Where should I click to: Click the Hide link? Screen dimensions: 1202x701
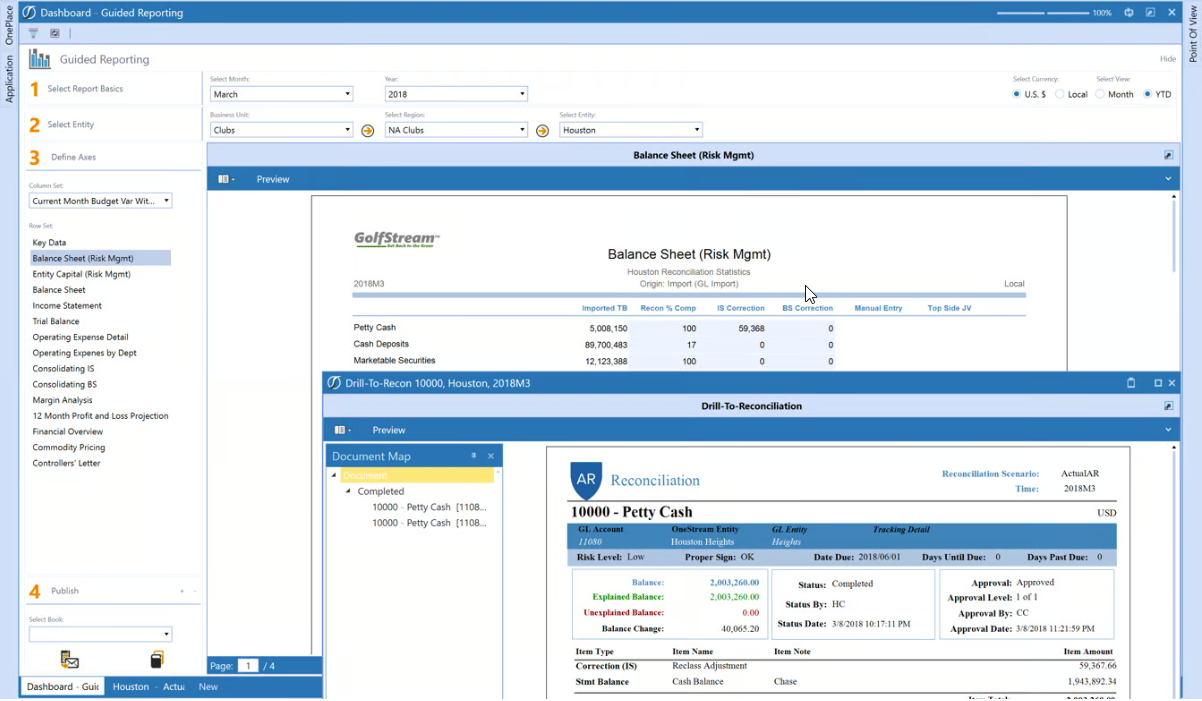tap(1167, 59)
